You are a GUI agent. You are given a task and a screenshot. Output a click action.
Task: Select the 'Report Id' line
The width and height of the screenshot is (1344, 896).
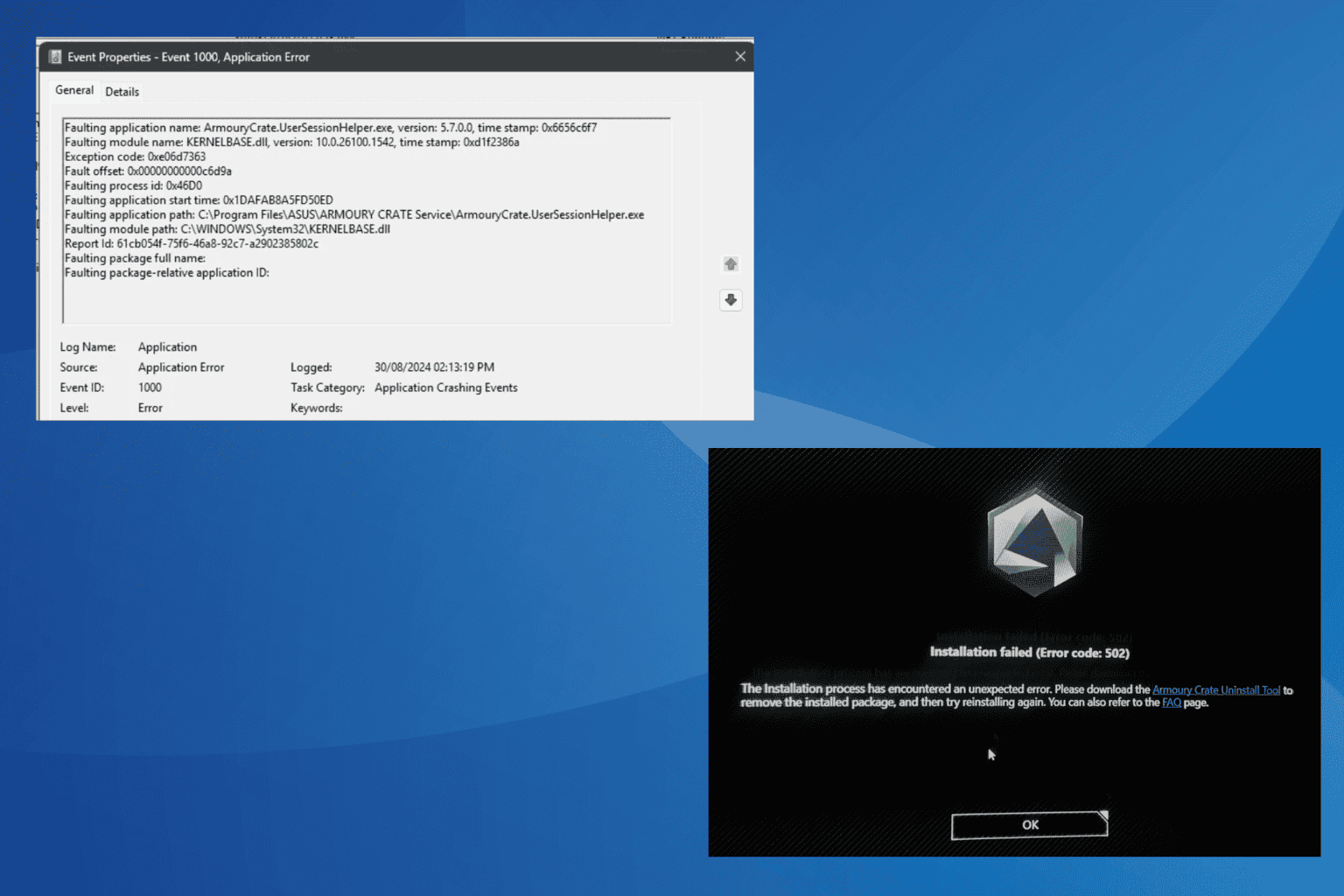(x=192, y=244)
